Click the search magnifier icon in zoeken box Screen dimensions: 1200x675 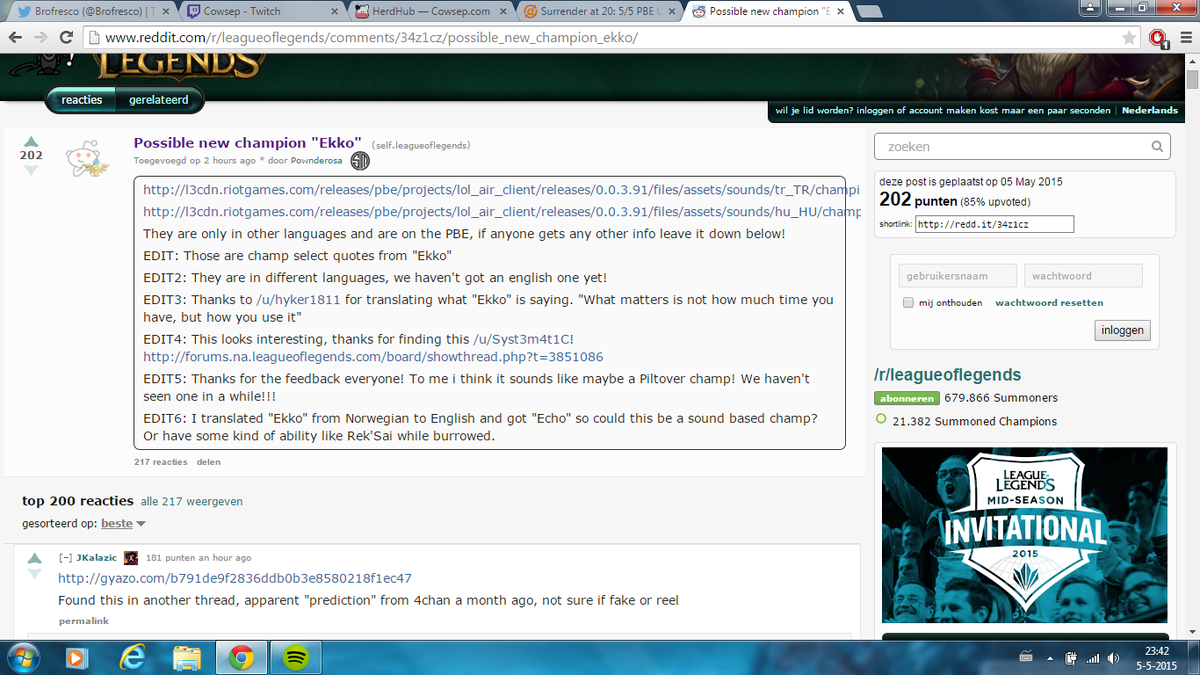[1156, 147]
